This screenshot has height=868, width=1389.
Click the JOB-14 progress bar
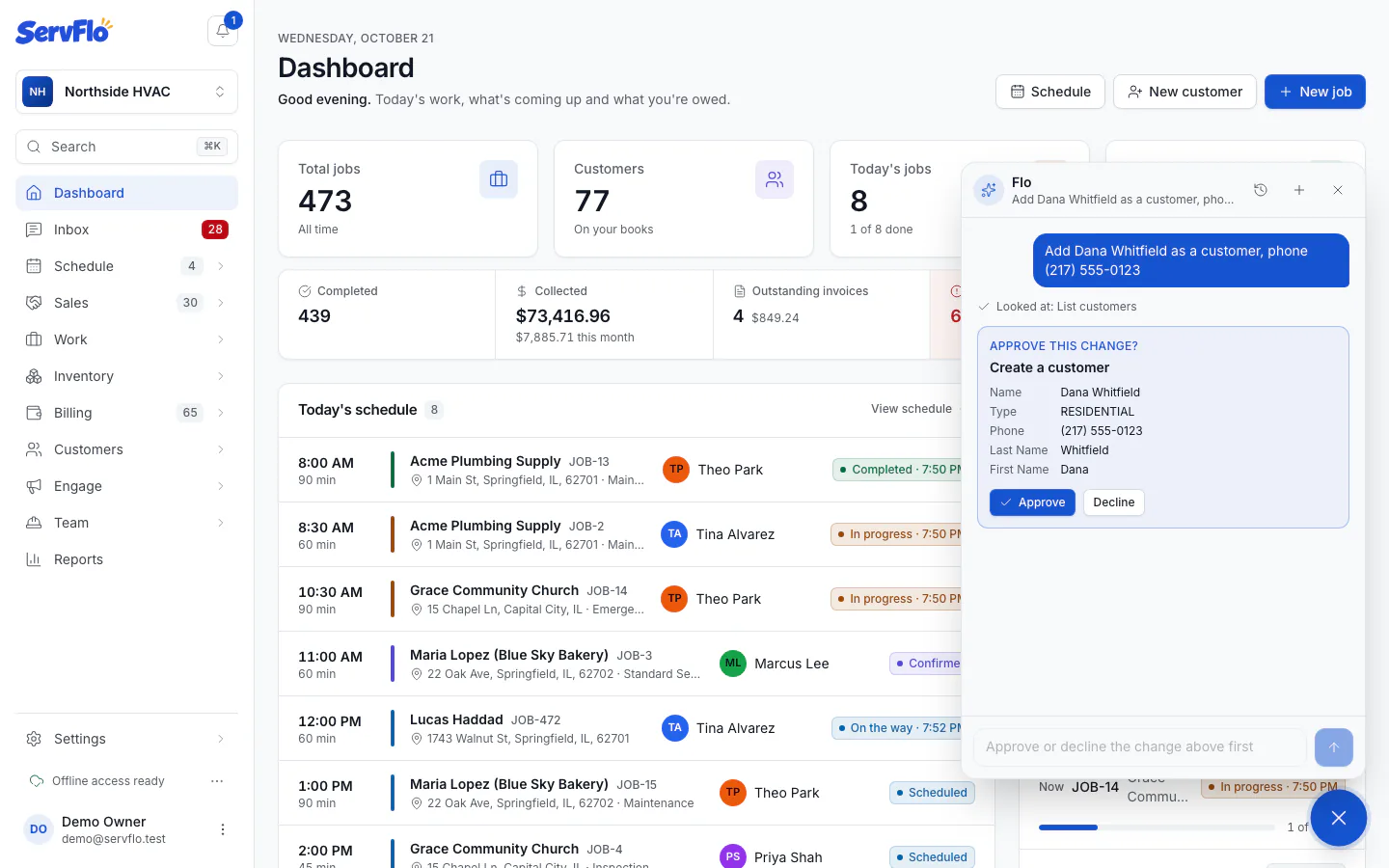[1157, 827]
